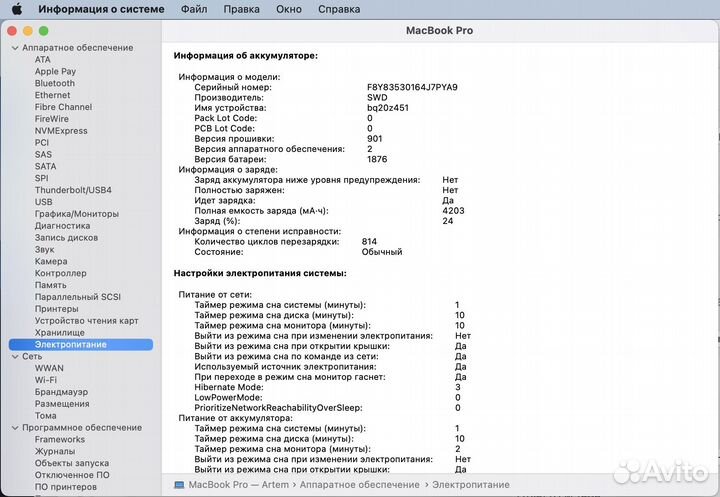Click the Hibernate Mode label
The height and width of the screenshot is (497, 720).
(229, 387)
